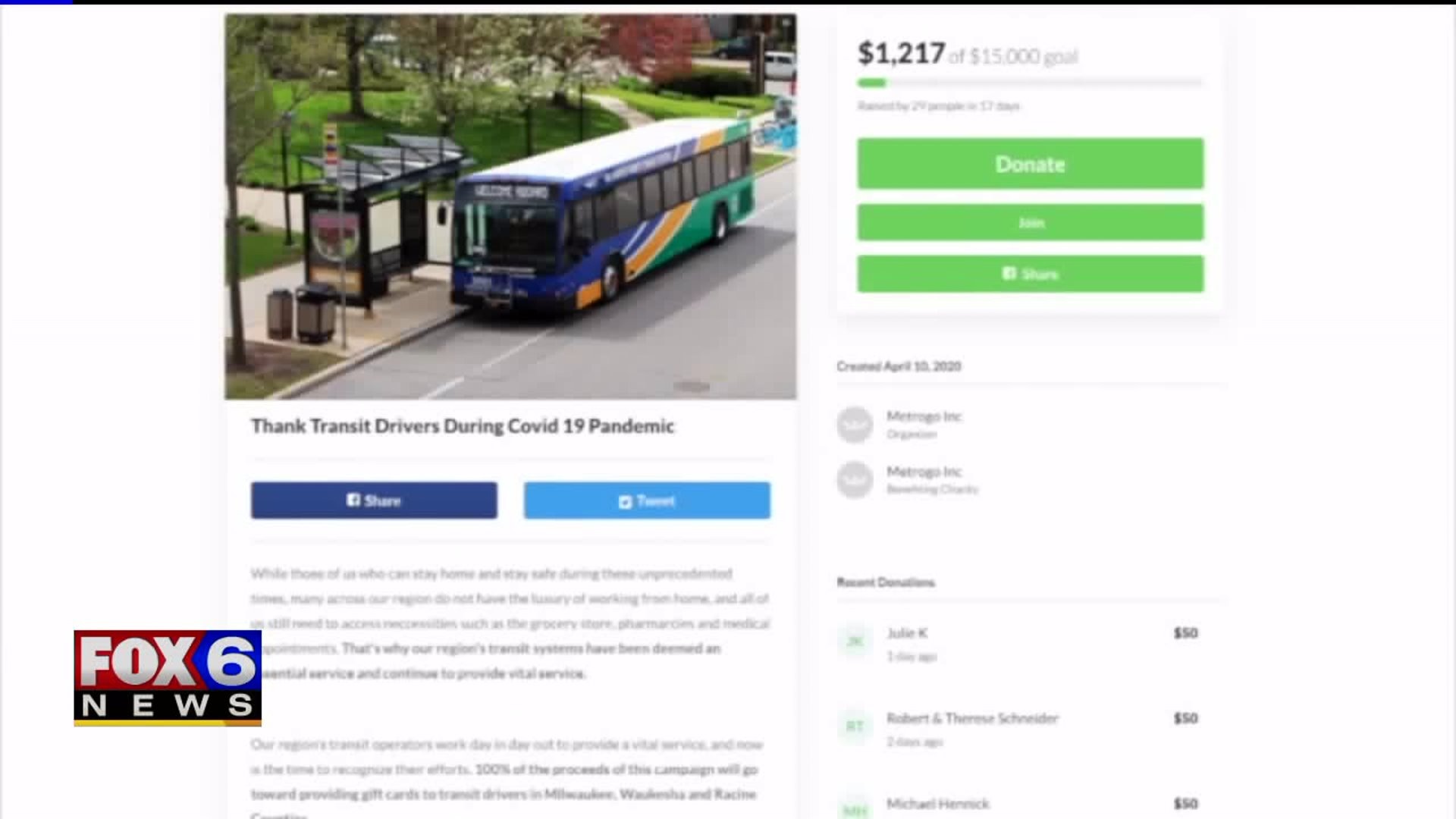Click the $1,217 raised amount

coord(901,53)
